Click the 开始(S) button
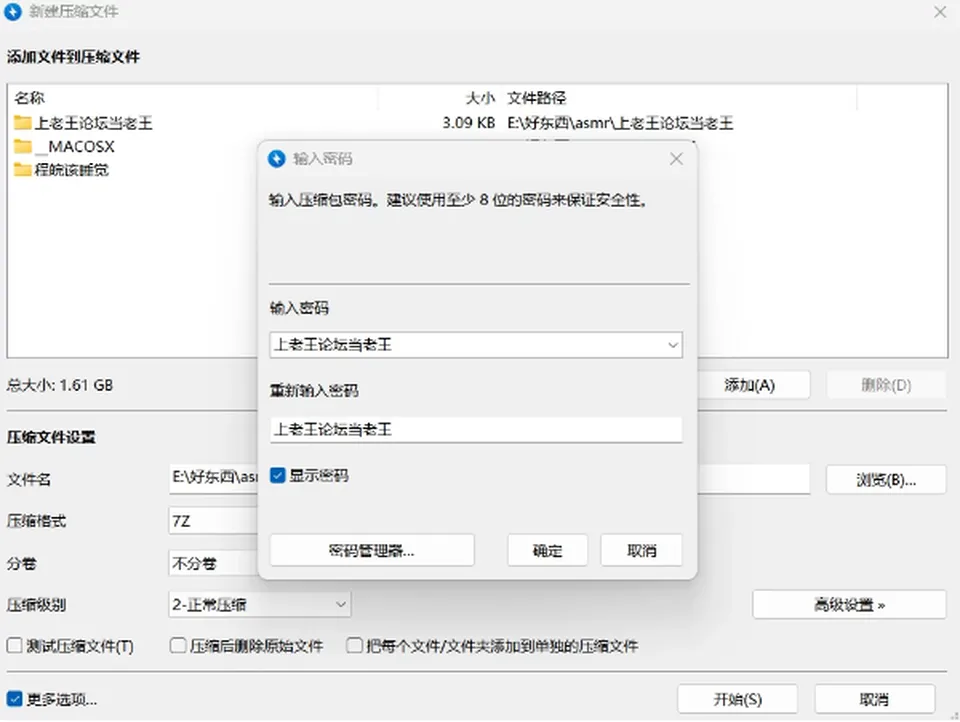960x722 pixels. click(x=737, y=699)
